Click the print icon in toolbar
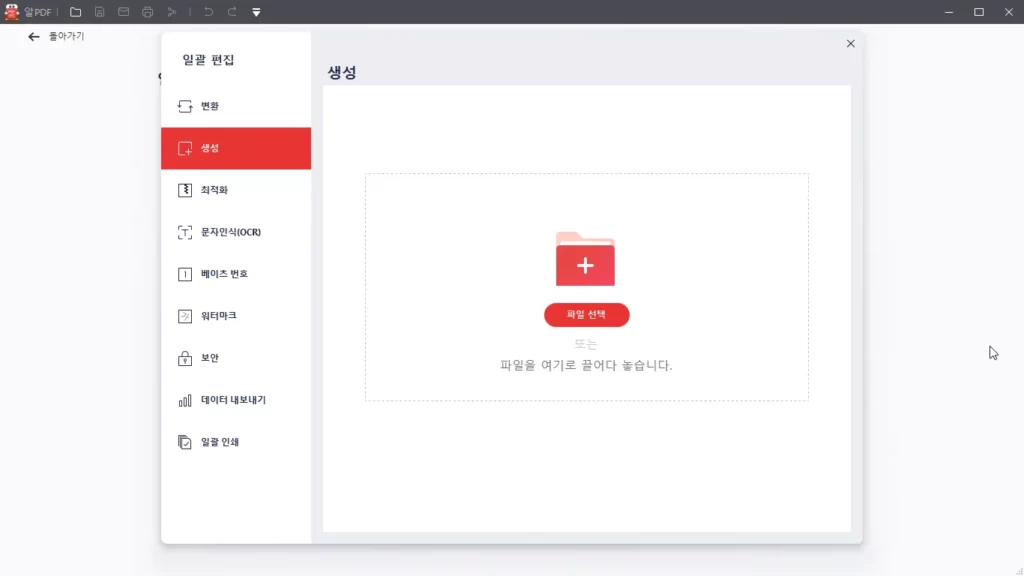Screen dimensions: 1024x576 (148, 12)
